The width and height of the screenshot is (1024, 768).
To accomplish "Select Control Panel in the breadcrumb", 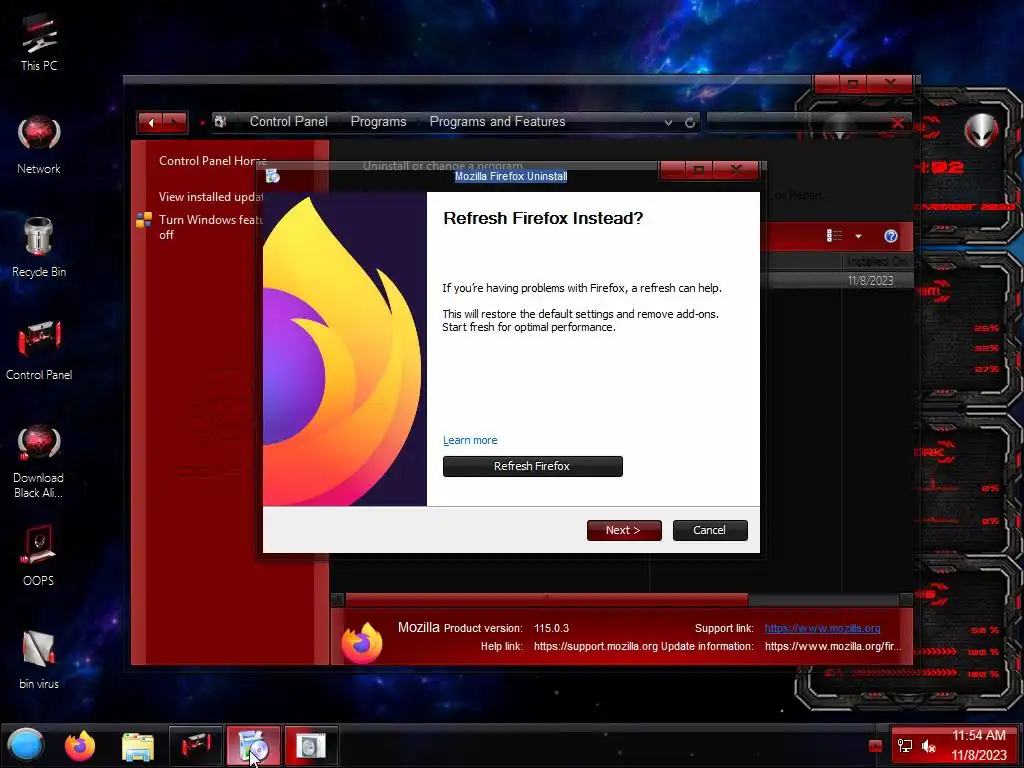I will [289, 121].
